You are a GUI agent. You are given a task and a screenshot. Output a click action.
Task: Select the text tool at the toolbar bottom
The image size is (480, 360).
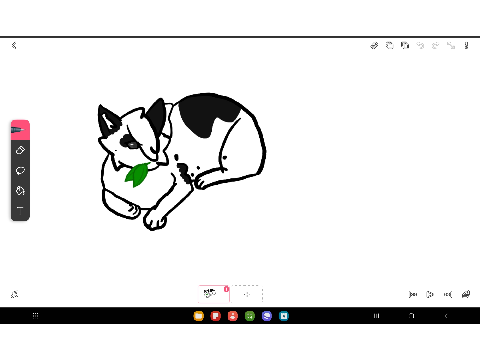click(x=20, y=210)
